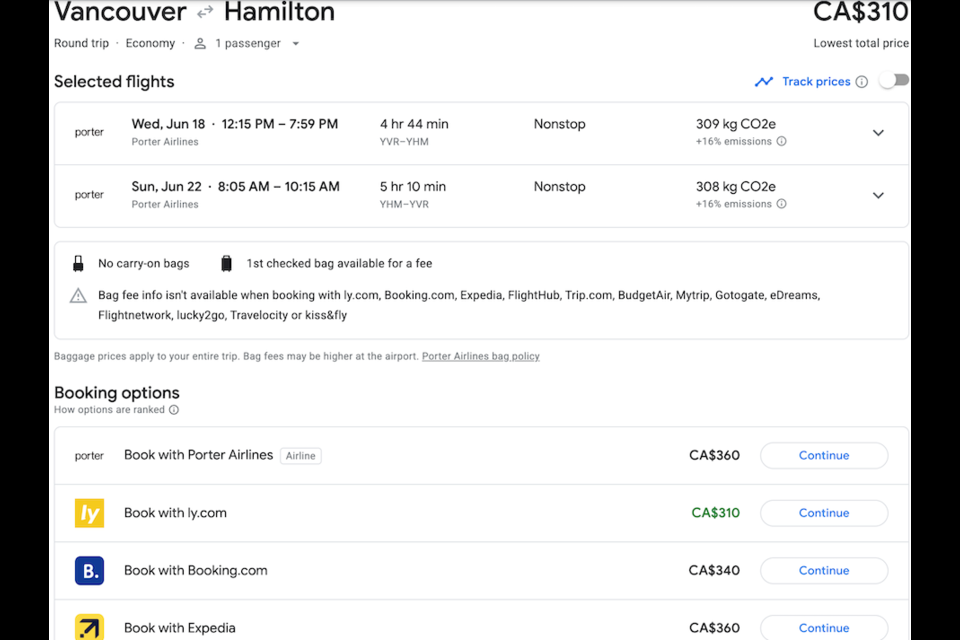Click the How options are ranked info icon
Image resolution: width=960 pixels, height=640 pixels.
point(174,410)
